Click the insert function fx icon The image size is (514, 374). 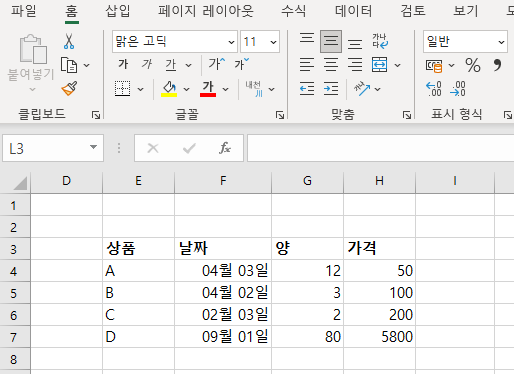[225, 148]
